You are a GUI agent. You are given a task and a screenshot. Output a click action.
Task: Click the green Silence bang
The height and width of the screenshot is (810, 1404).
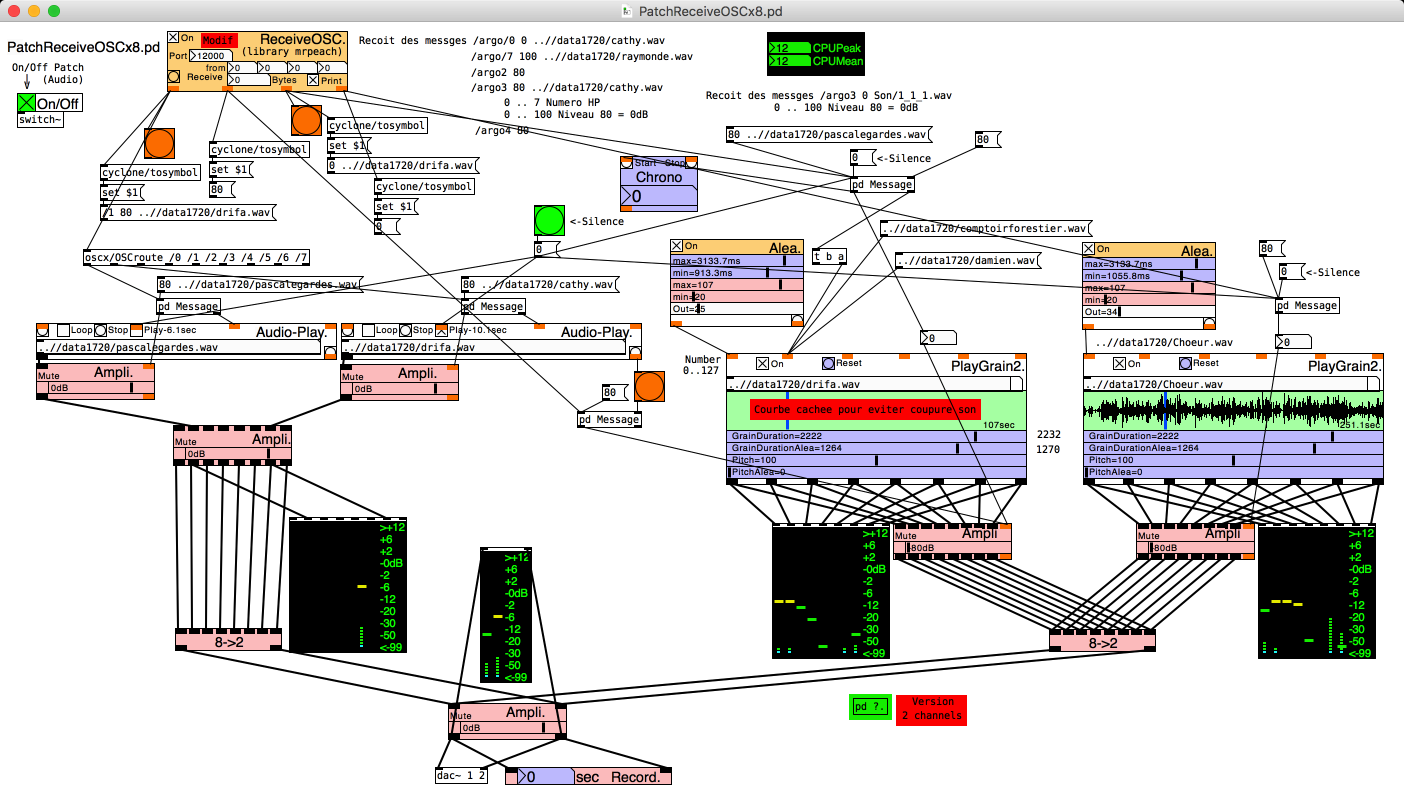click(549, 221)
